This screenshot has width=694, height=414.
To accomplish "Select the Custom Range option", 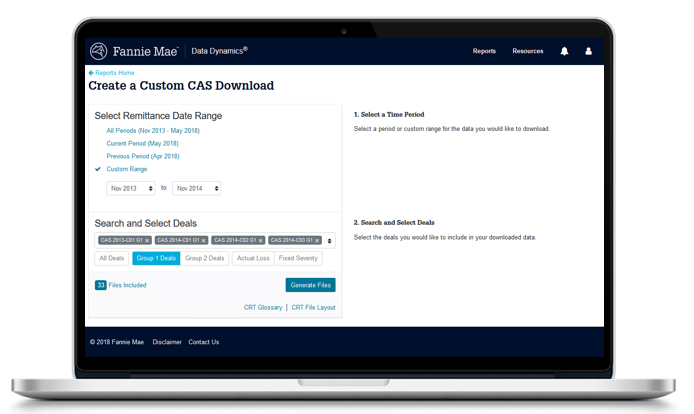I will pos(127,169).
